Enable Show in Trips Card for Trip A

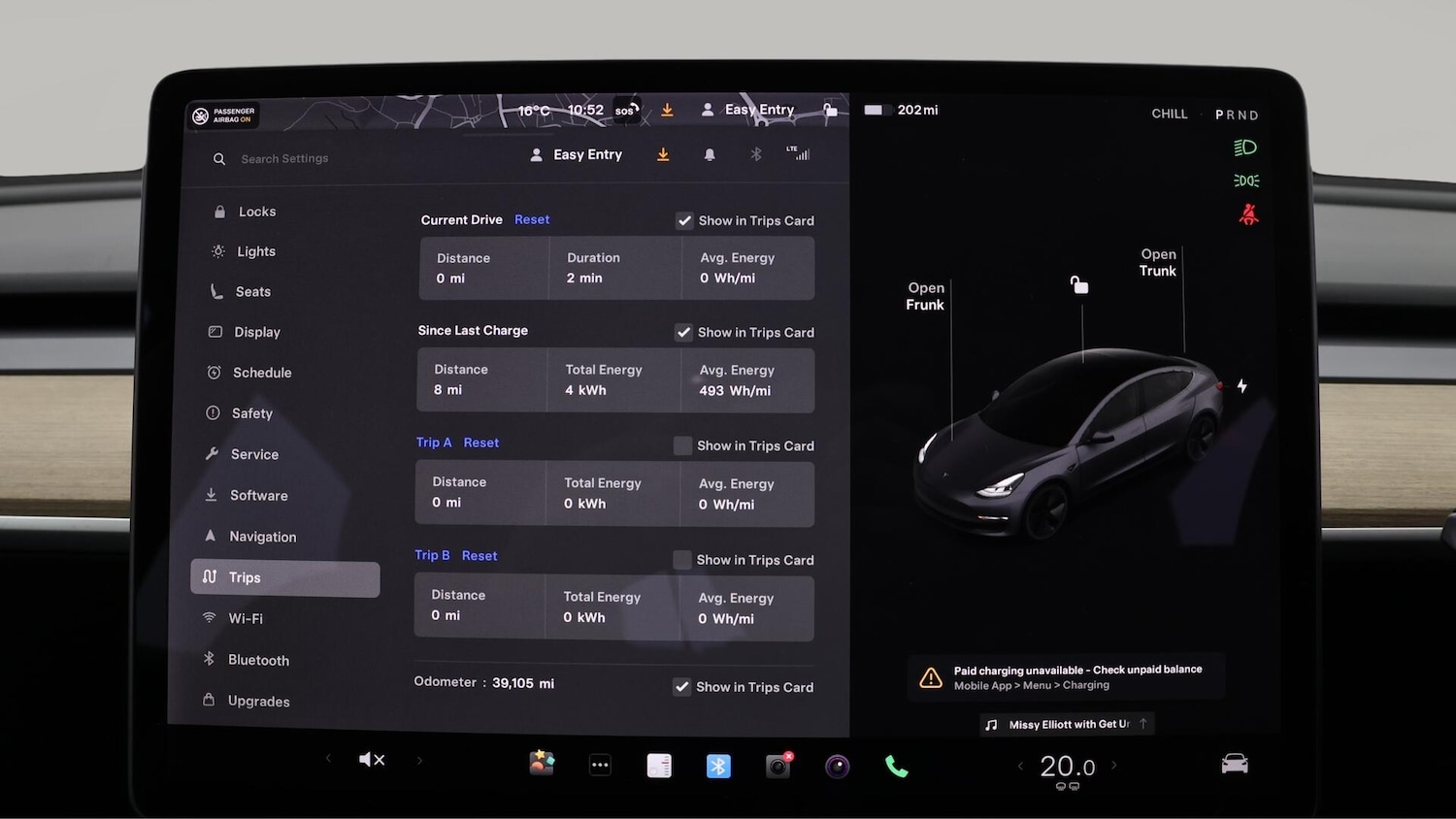click(682, 445)
